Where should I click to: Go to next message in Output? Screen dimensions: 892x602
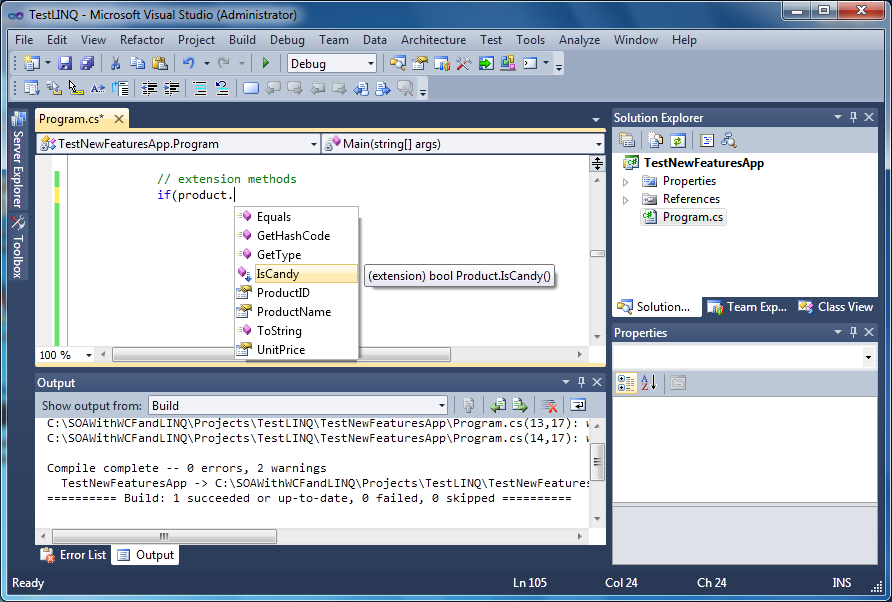coord(520,406)
